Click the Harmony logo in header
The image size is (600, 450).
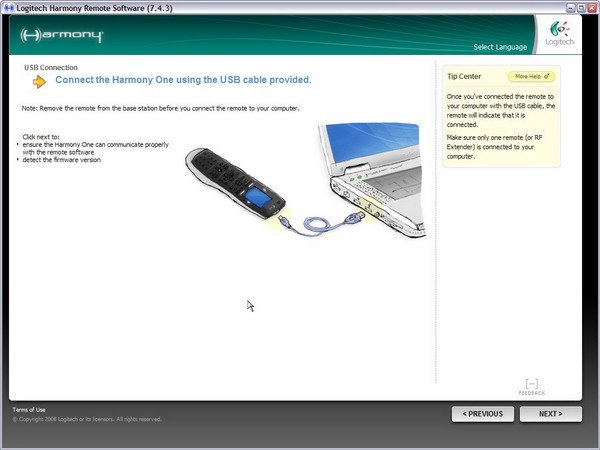(x=62, y=35)
